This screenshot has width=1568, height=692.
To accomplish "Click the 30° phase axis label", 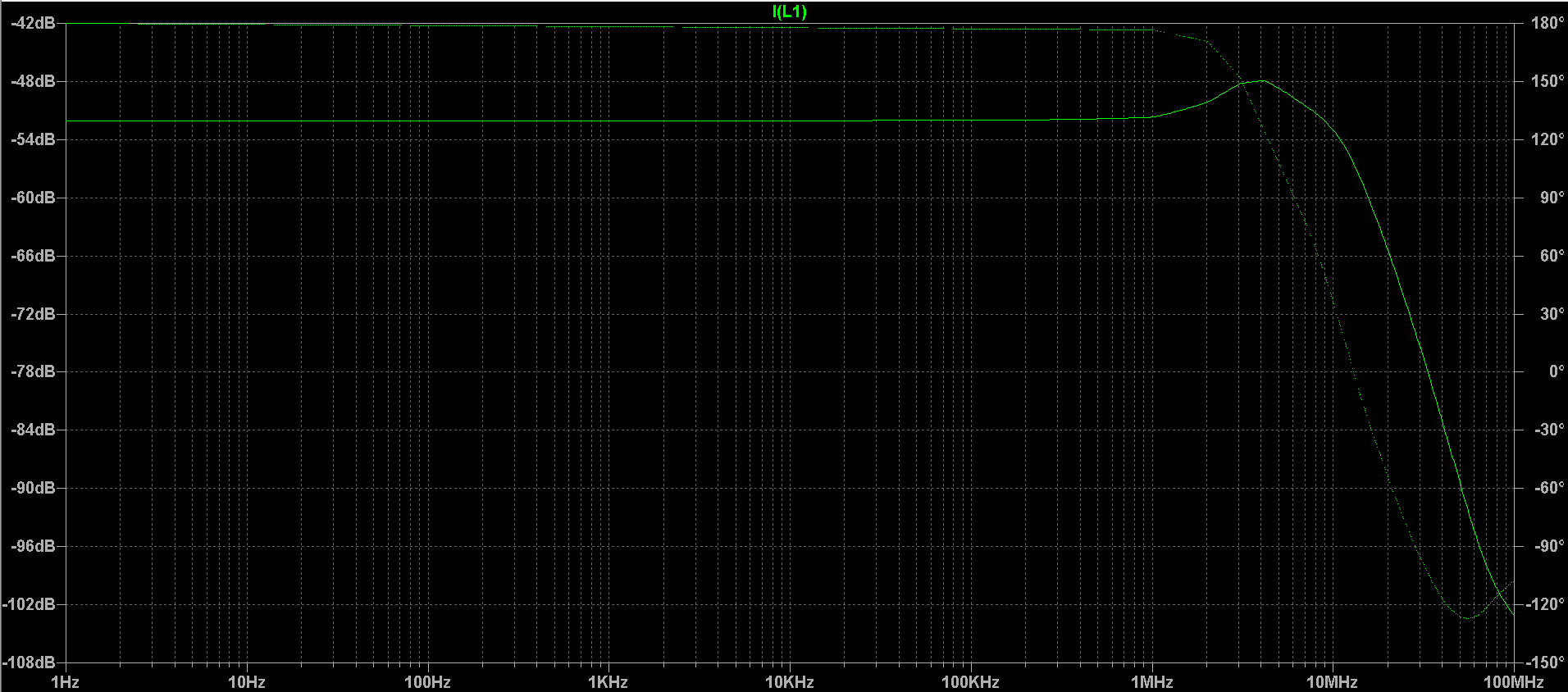I will (1552, 314).
